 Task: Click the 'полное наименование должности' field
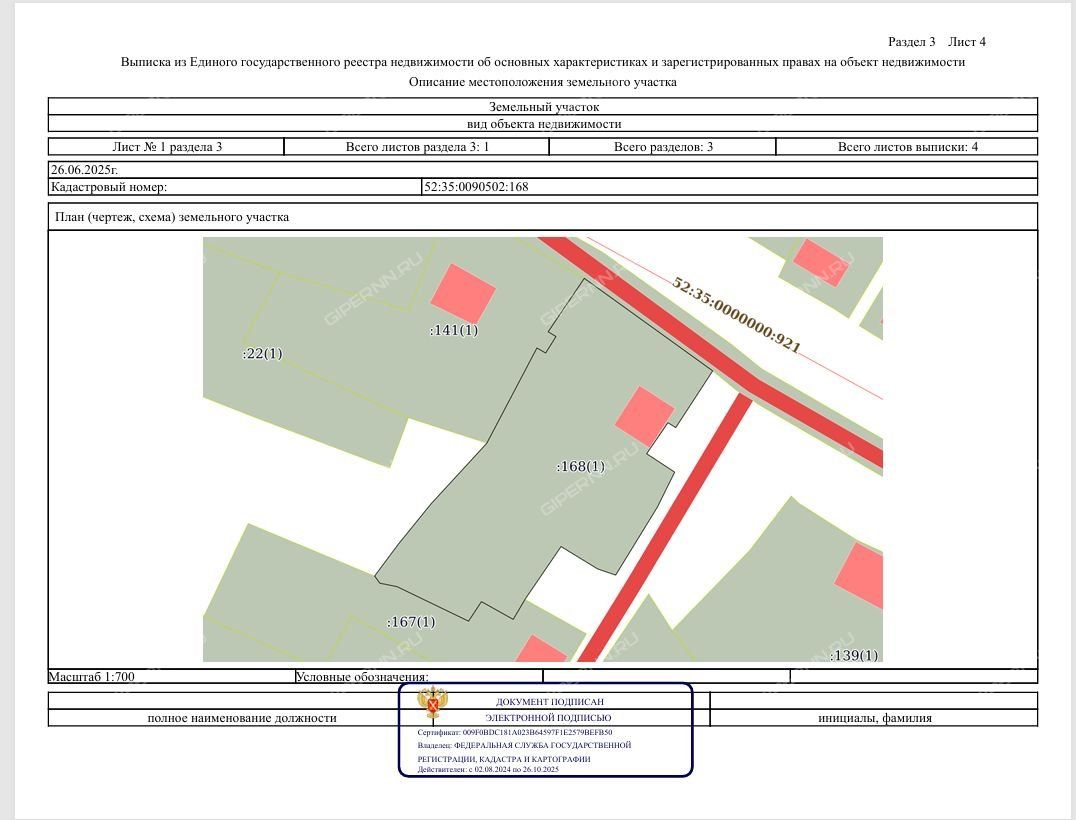242,718
